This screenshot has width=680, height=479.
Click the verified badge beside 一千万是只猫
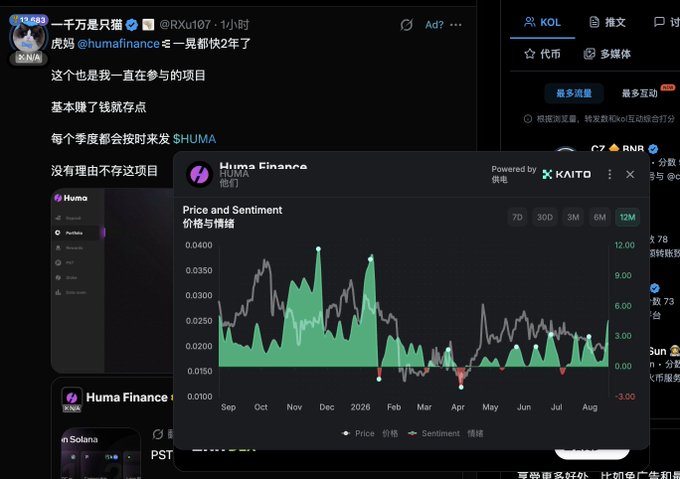pos(132,25)
